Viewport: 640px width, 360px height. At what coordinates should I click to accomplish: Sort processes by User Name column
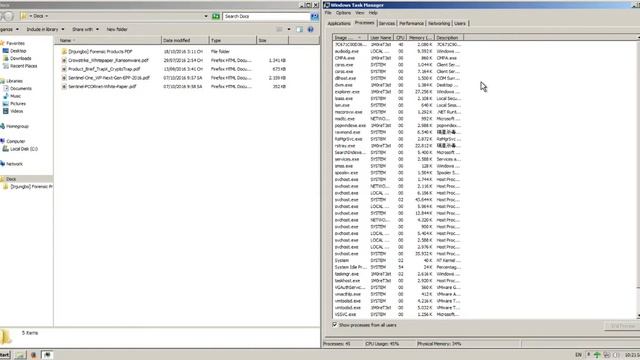381,38
